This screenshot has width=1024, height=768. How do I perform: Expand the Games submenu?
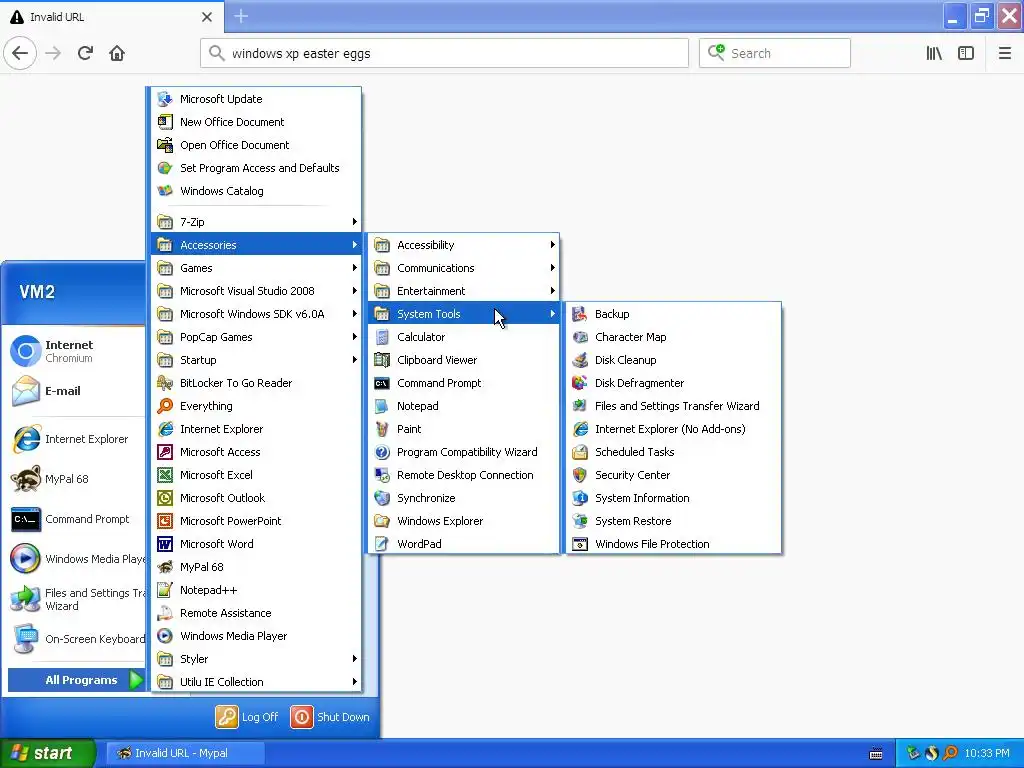256,268
